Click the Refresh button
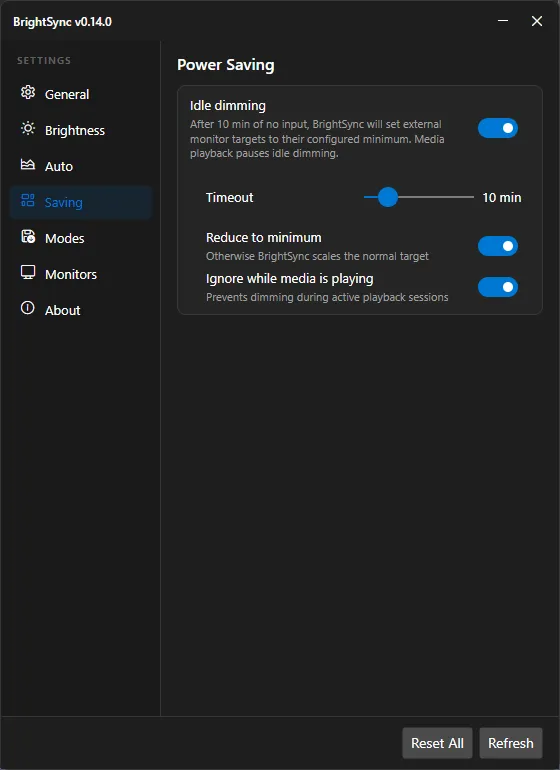Screen dimensions: 560x770 click(511, 743)
